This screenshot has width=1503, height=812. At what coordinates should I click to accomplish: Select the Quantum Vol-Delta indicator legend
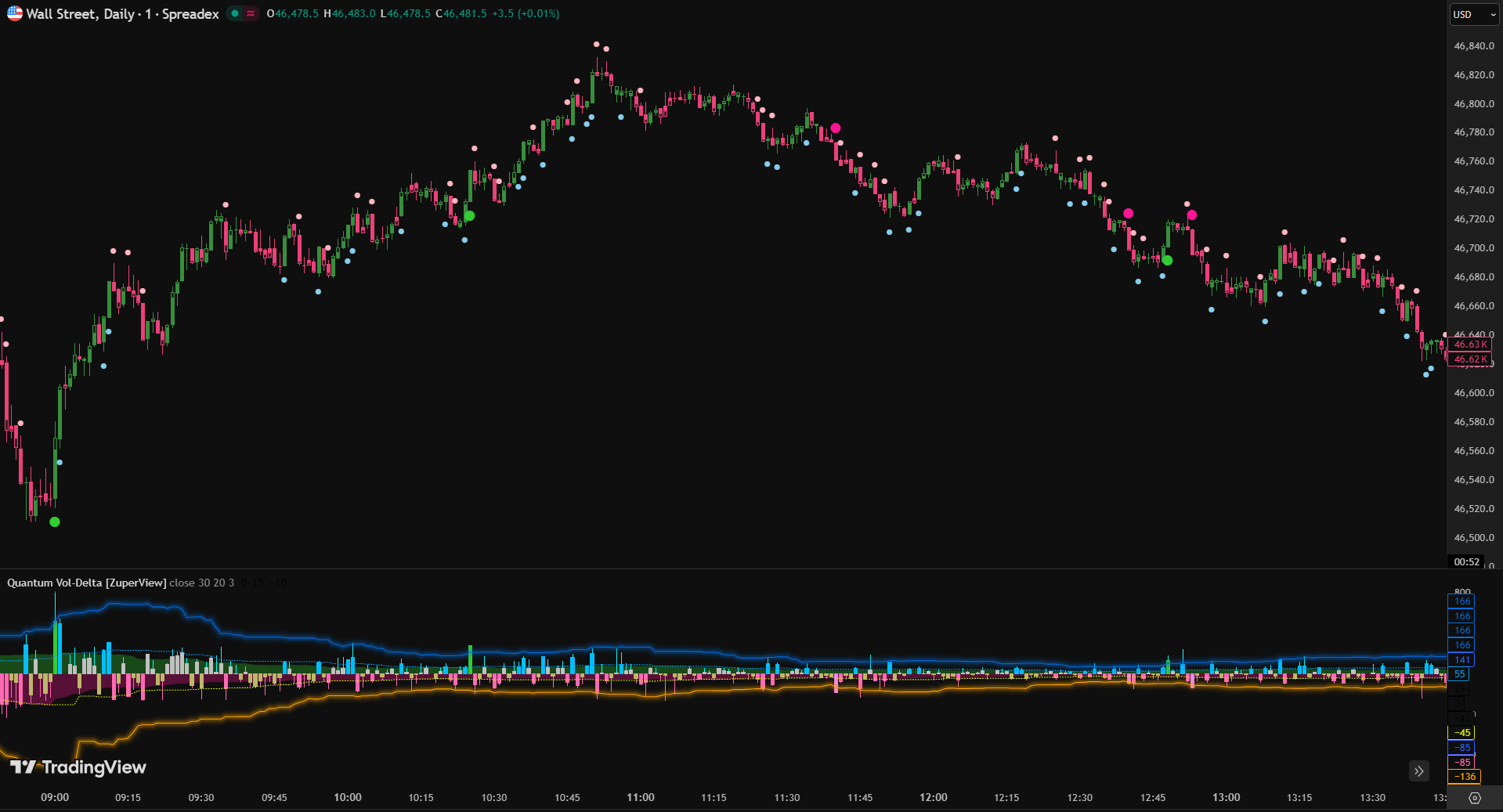[86, 583]
